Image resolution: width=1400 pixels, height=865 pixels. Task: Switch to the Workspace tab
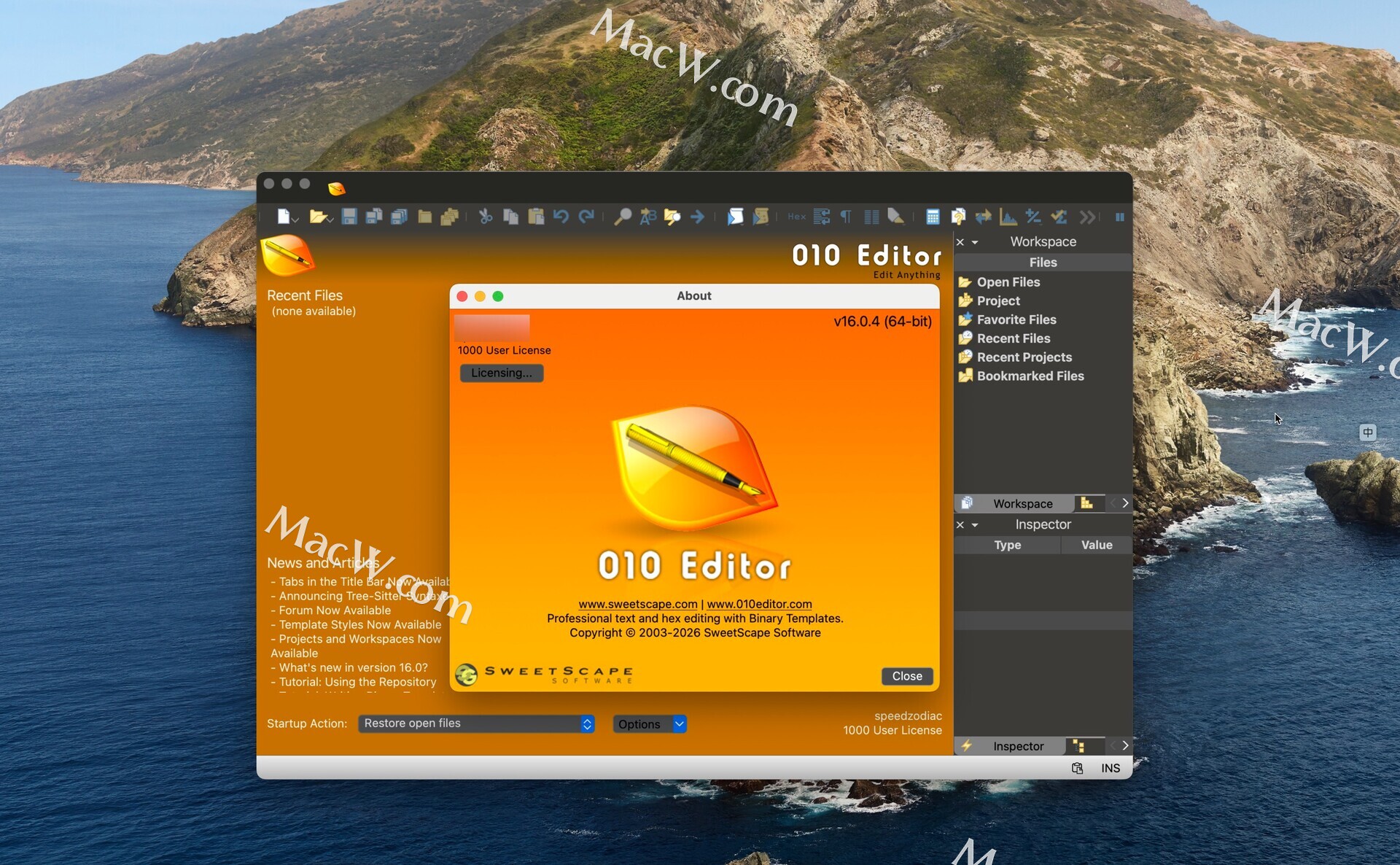pos(1014,503)
